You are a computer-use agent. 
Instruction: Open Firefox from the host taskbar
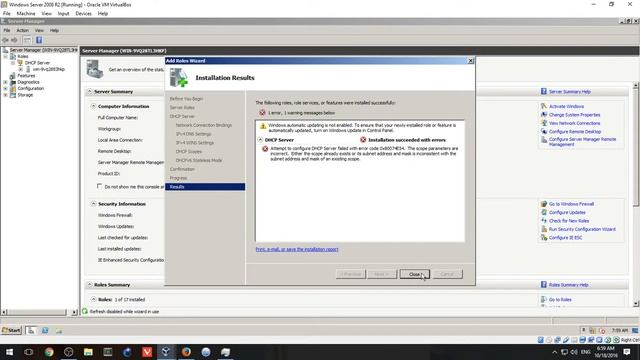(186, 352)
